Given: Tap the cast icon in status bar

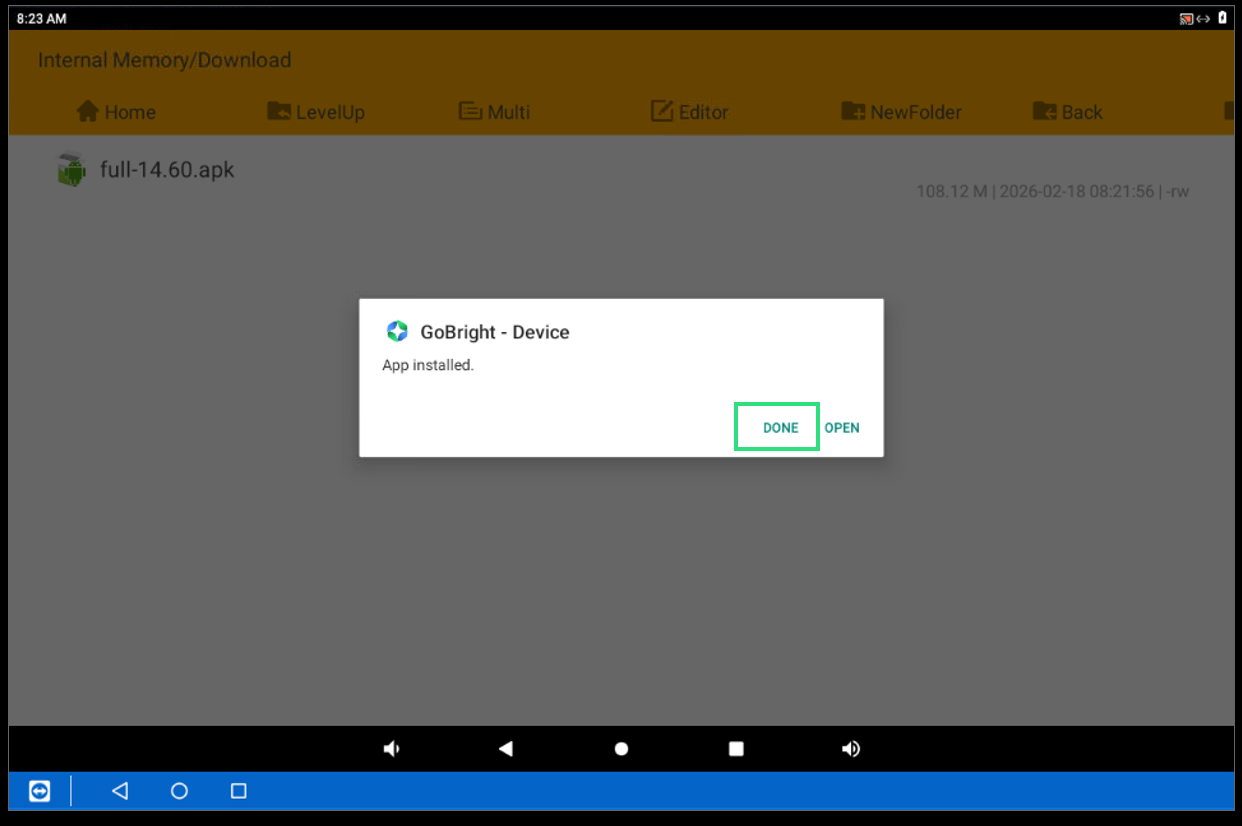Looking at the screenshot, I should pos(1186,19).
